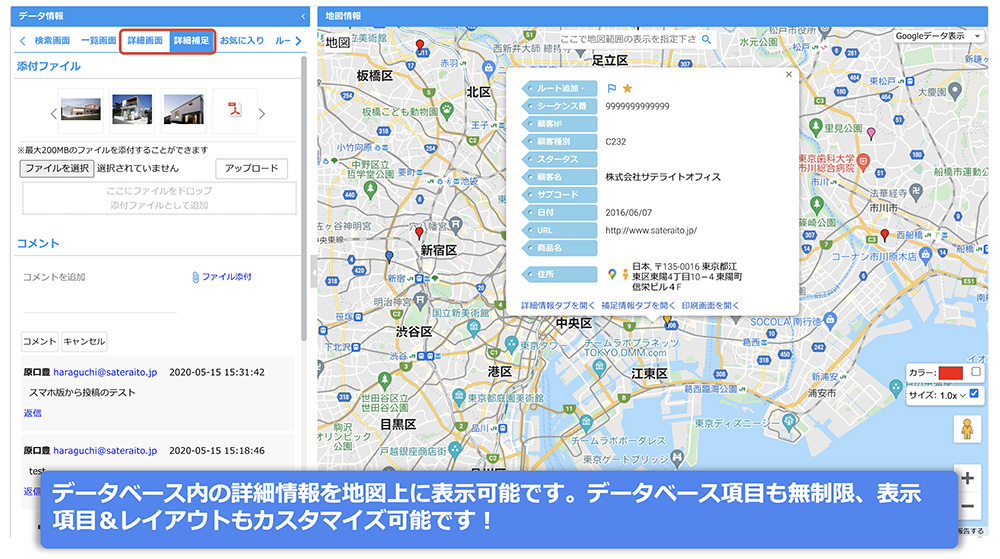Collapse the データ情報 panel
Screen dimensions: 1000x559
(x=303, y=16)
